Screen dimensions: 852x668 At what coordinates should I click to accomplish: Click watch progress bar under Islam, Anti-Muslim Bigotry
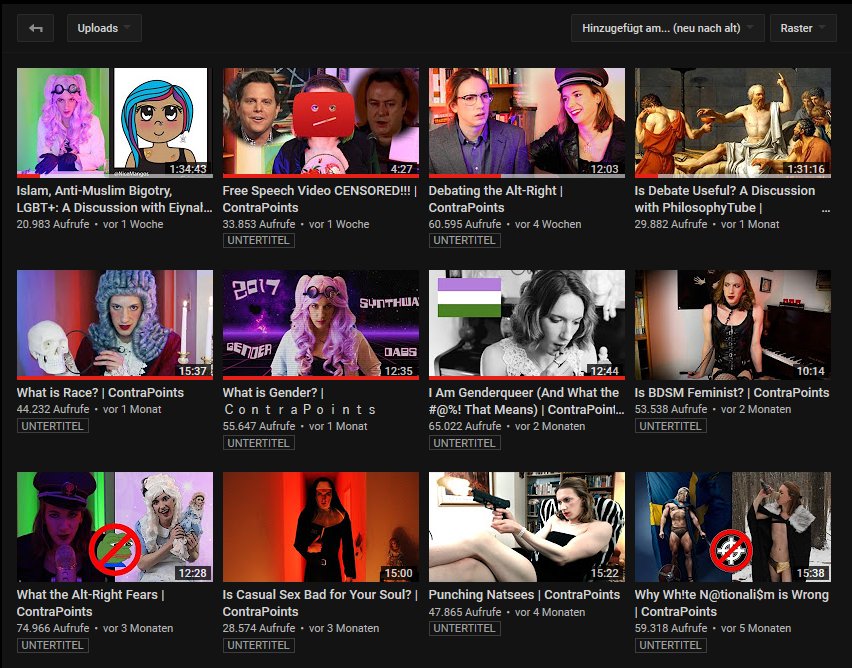click(115, 176)
